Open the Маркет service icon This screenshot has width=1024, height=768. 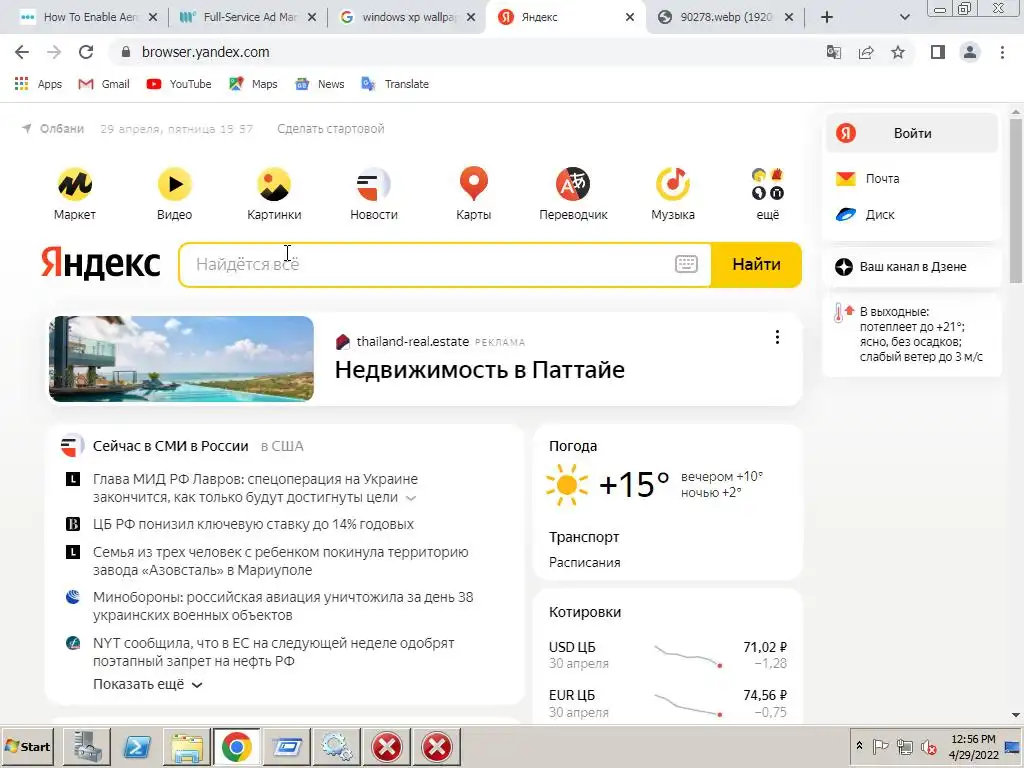pyautogui.click(x=74, y=194)
